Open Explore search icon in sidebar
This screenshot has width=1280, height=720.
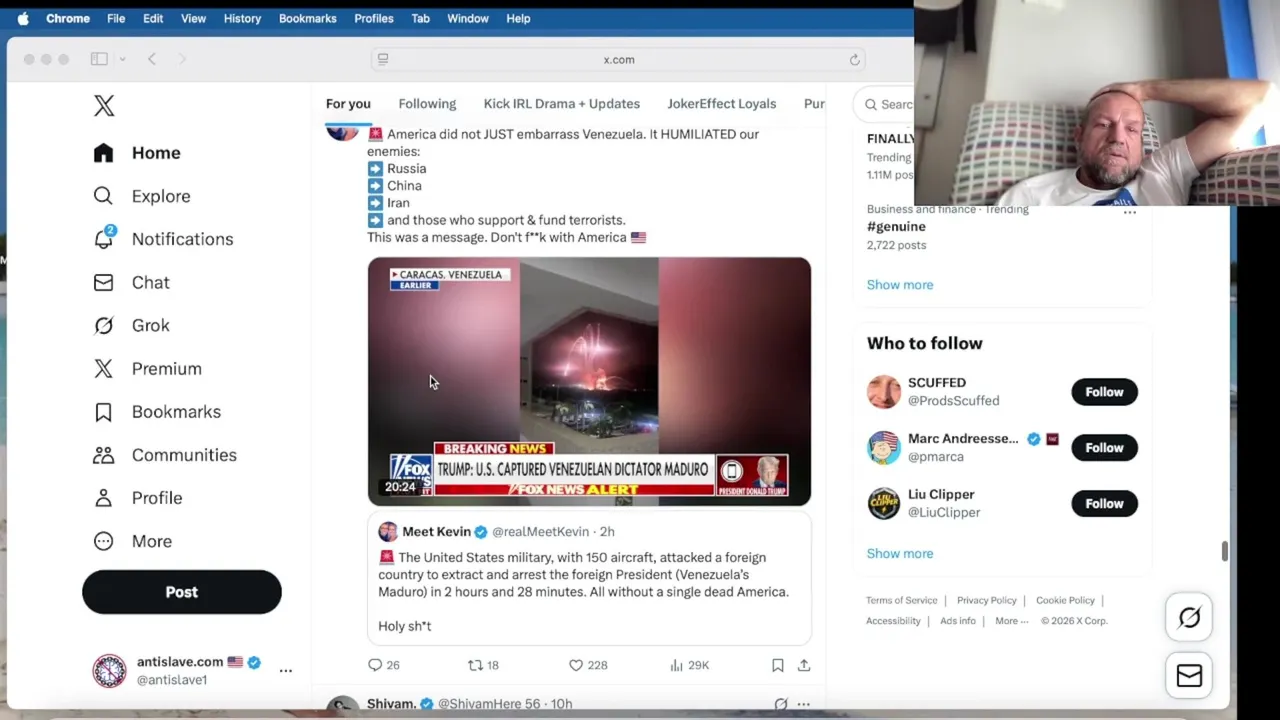point(103,196)
